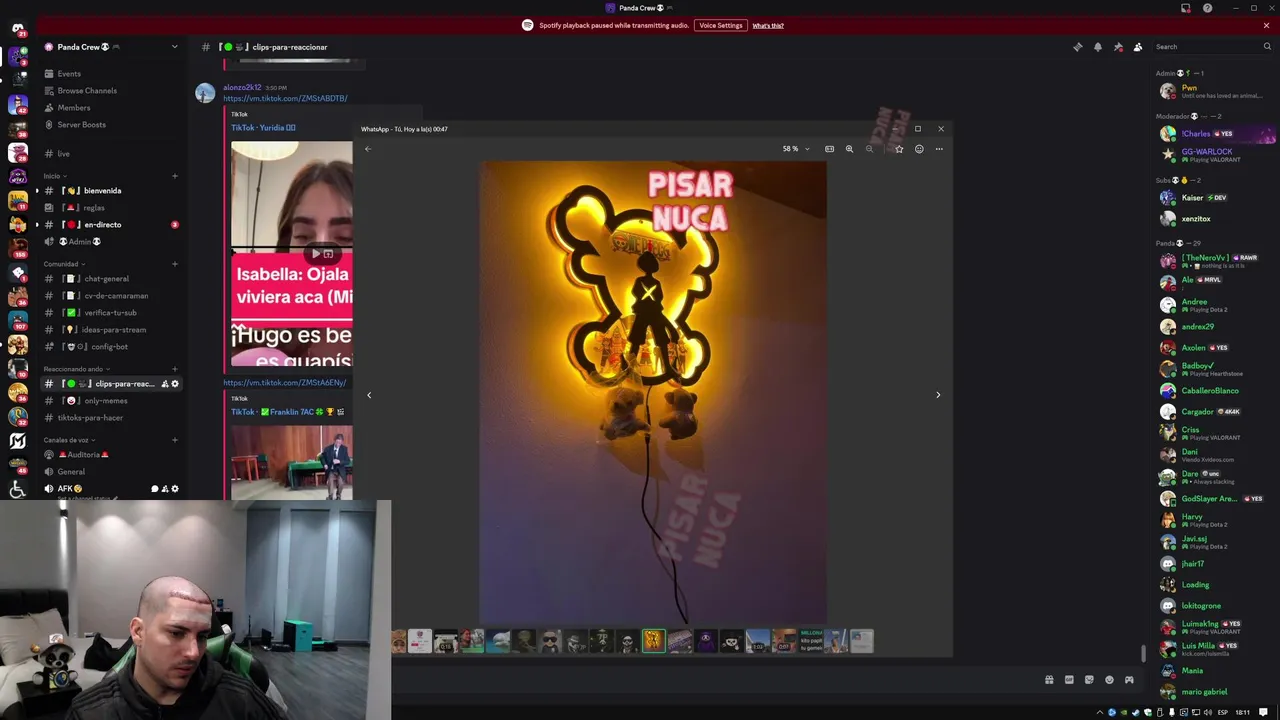
Task: Open the more options menu in viewer
Action: tap(939, 149)
